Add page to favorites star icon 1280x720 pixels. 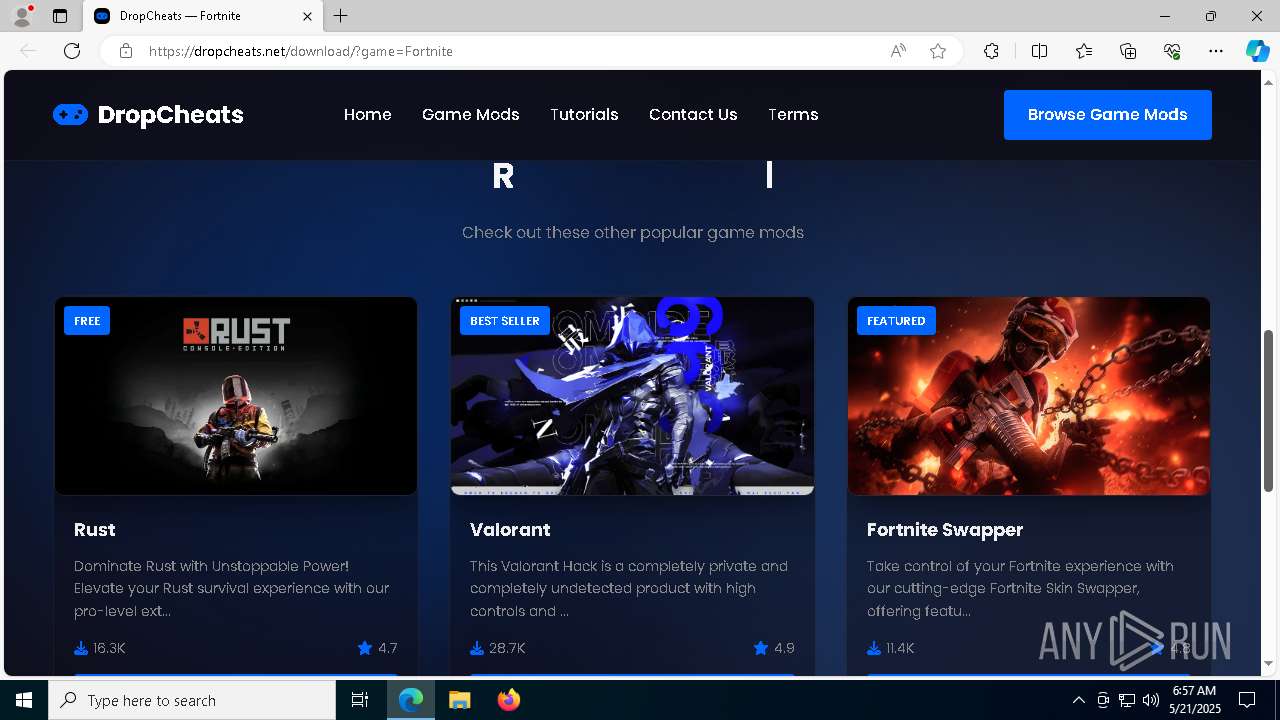(x=938, y=51)
